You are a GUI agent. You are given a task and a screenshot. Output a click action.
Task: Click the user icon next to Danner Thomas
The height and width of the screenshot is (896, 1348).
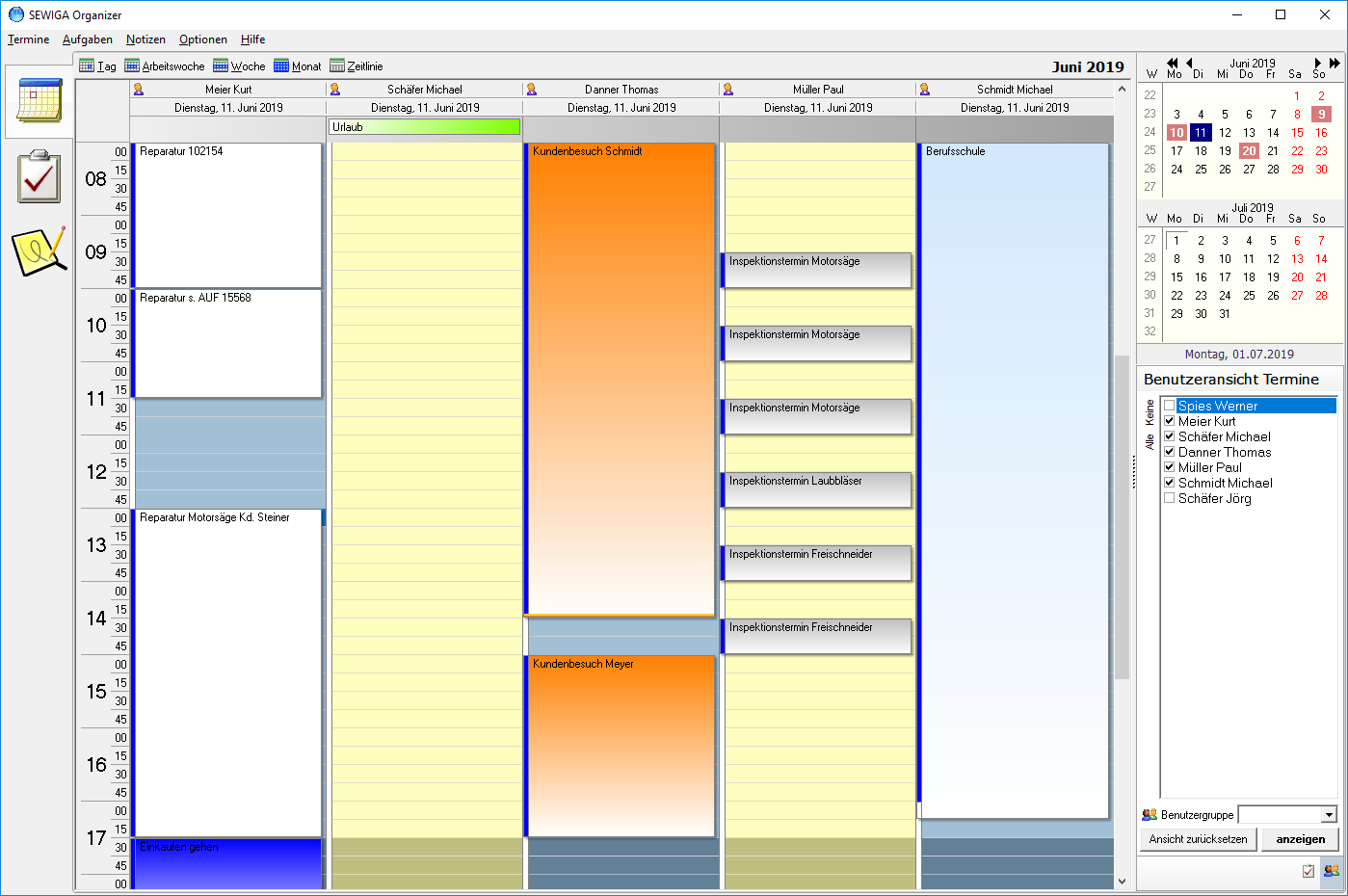tap(531, 90)
